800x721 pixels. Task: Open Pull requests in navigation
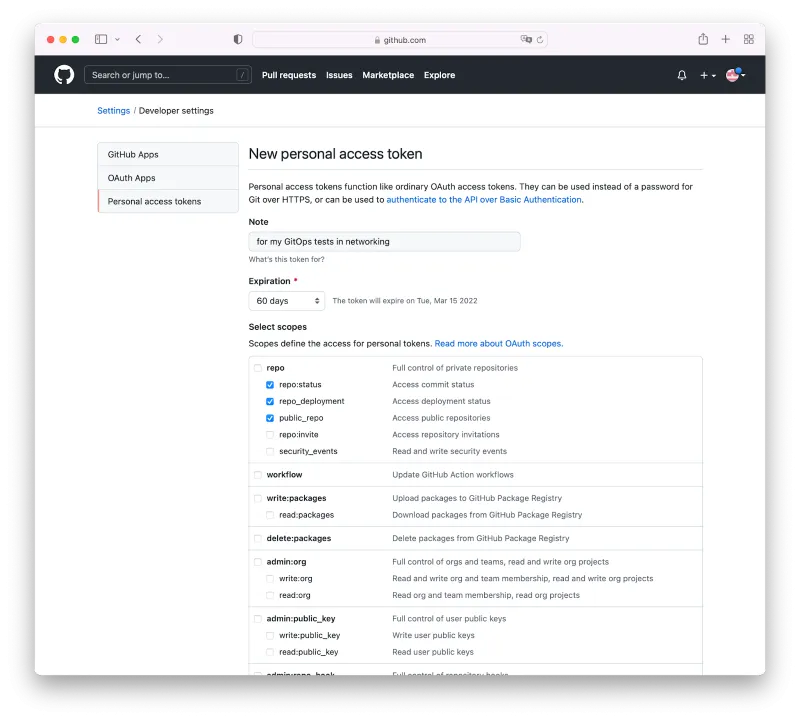(x=289, y=75)
